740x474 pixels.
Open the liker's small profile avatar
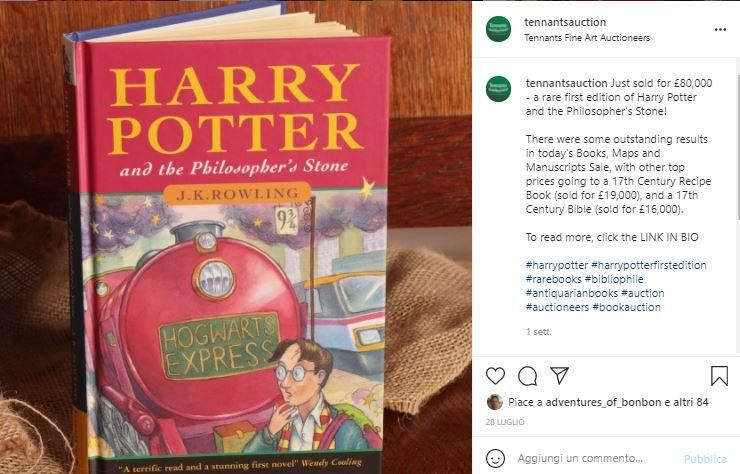coord(494,402)
